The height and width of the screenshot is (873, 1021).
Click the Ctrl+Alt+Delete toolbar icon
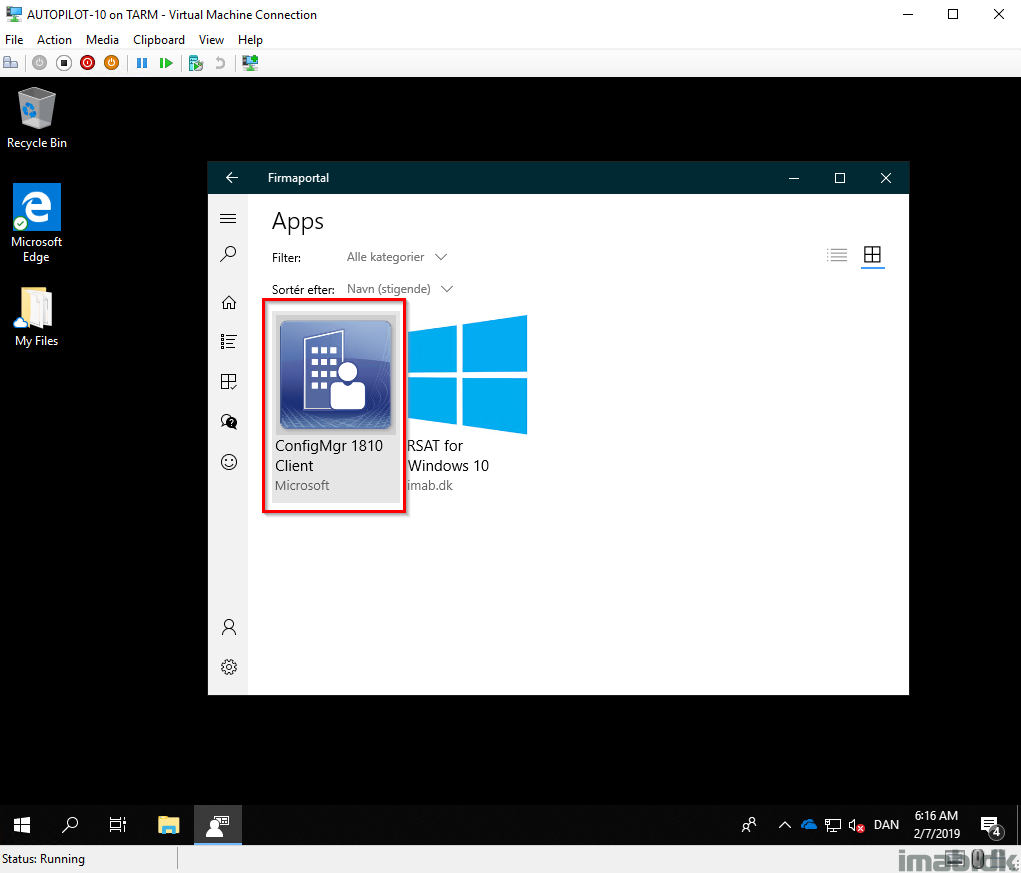(x=10, y=63)
